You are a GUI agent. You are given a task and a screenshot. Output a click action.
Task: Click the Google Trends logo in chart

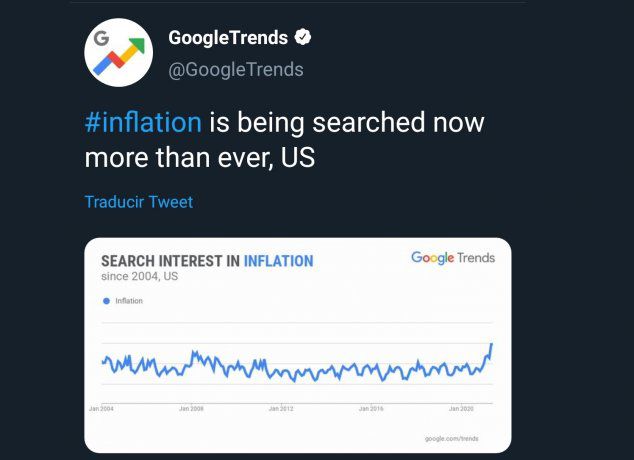tap(453, 257)
